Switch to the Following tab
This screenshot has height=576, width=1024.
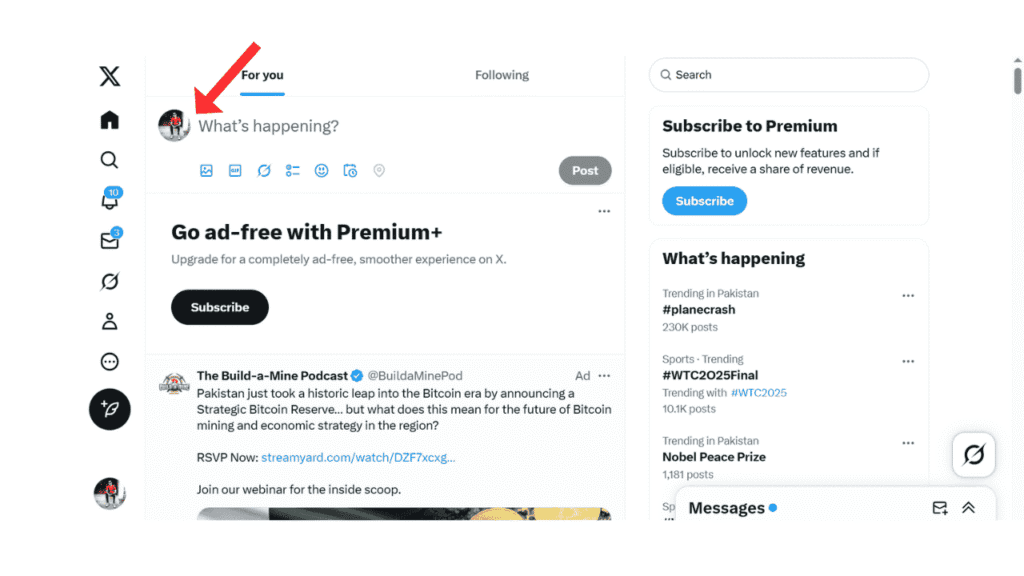click(501, 74)
